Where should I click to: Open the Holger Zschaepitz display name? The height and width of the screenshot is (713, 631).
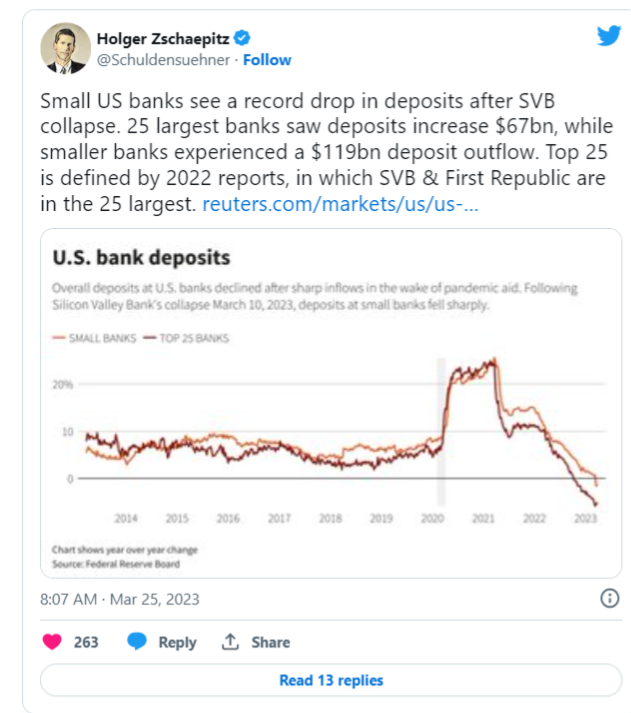point(163,39)
